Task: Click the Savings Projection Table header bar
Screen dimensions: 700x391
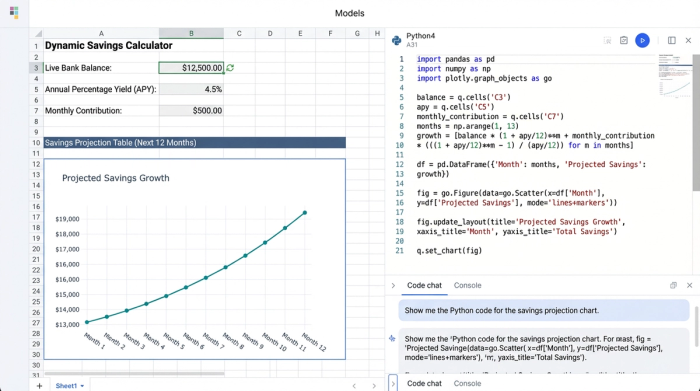Action: click(x=195, y=143)
